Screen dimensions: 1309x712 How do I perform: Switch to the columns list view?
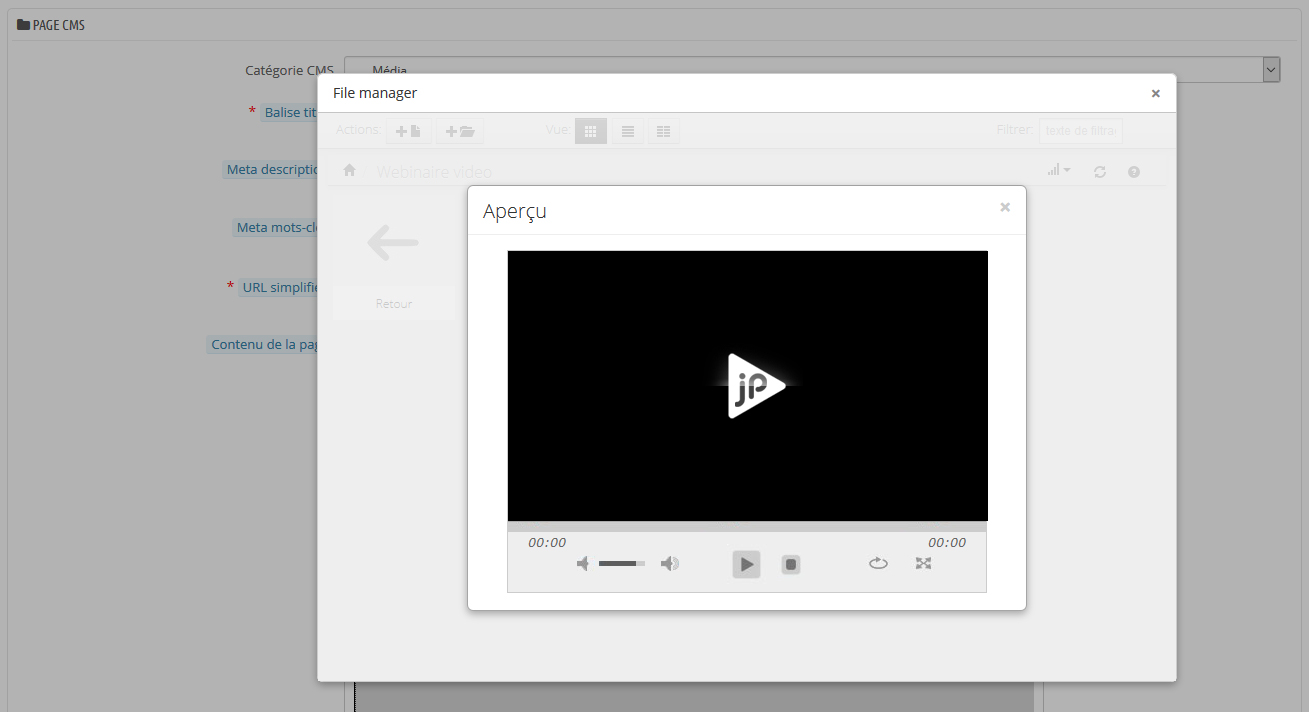[664, 131]
